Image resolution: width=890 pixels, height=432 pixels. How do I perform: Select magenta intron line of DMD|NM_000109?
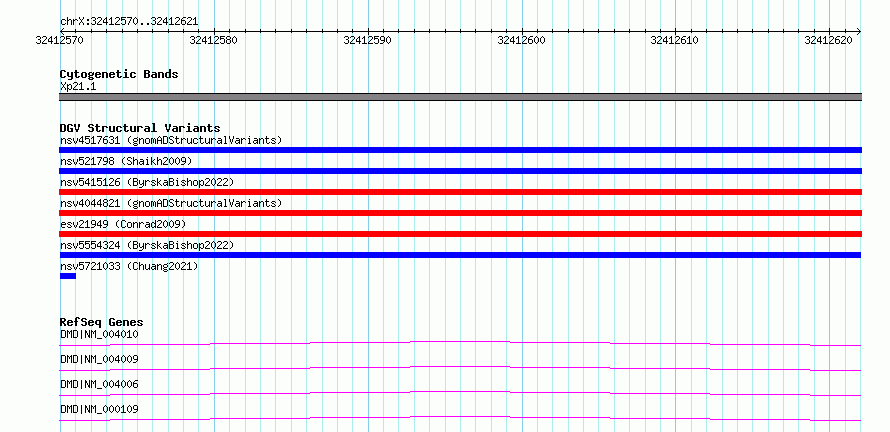460,418
